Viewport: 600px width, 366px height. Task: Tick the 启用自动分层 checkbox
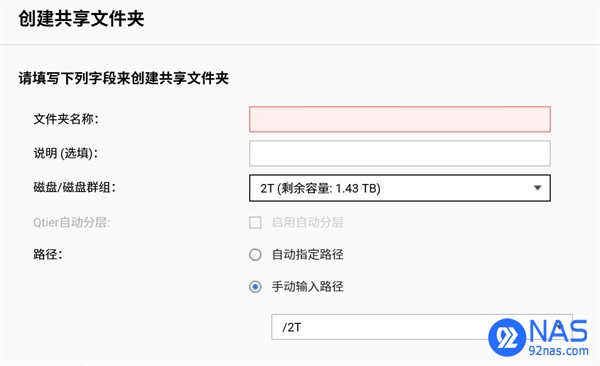[x=255, y=222]
